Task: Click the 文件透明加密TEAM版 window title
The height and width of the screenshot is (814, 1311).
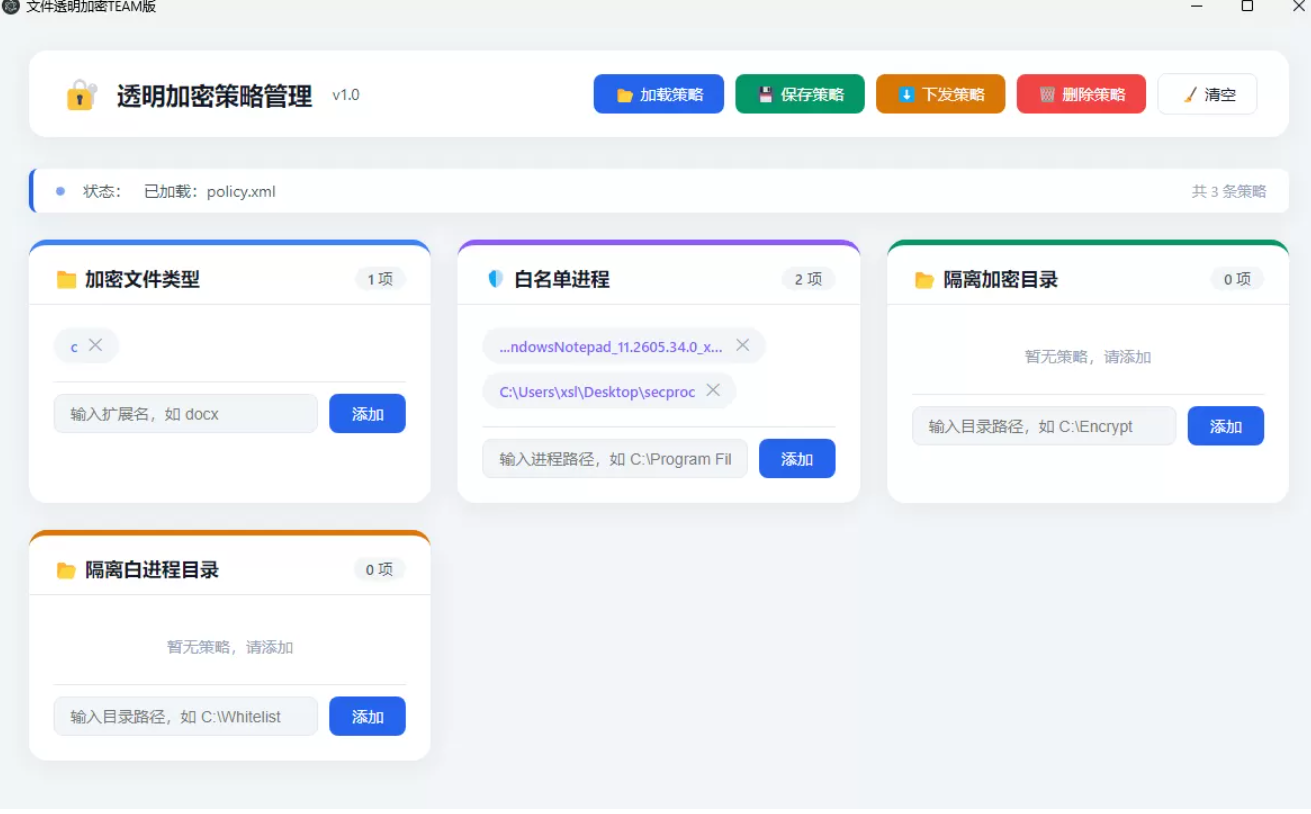Action: (91, 7)
